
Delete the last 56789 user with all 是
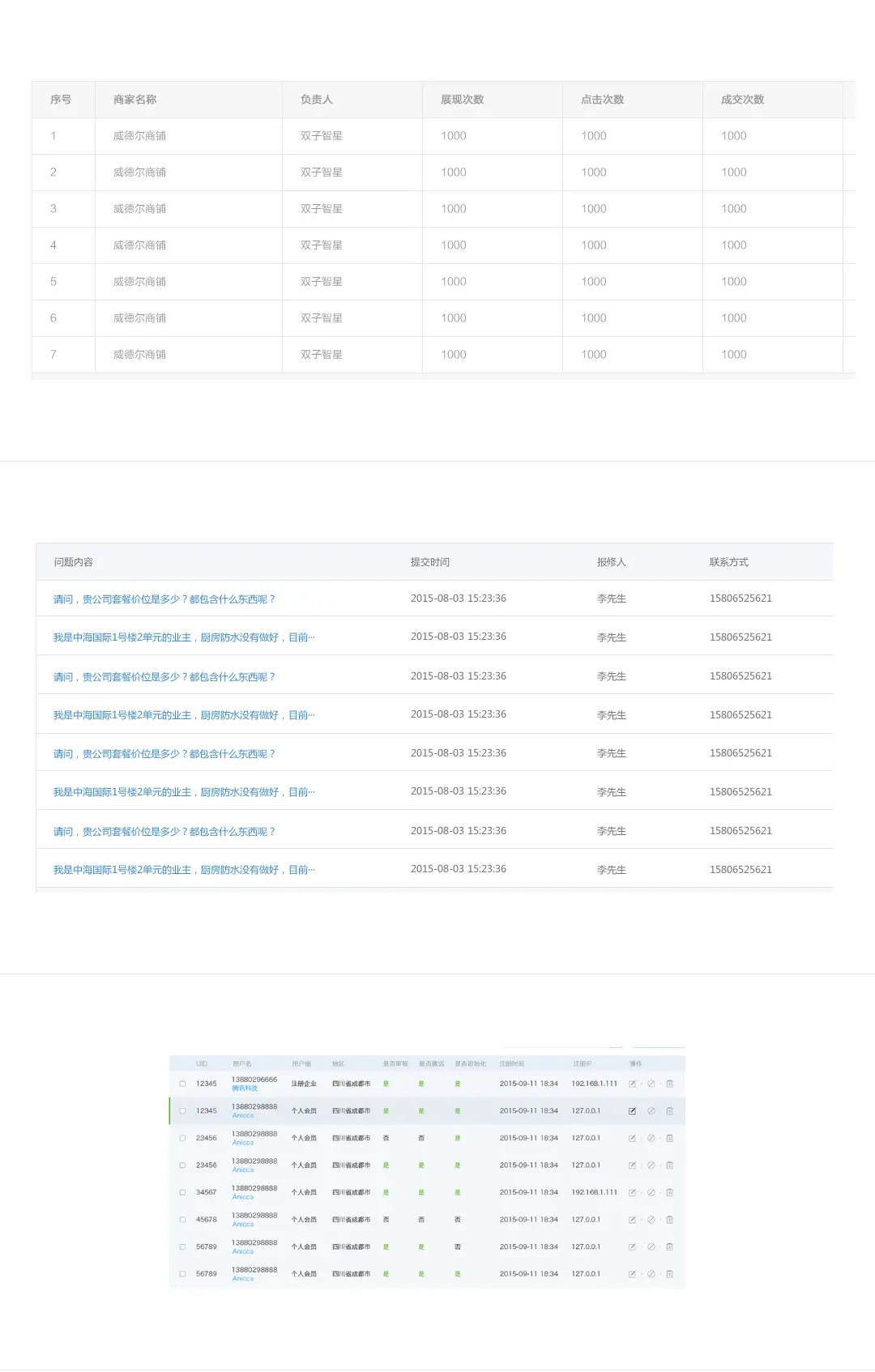coord(669,1274)
